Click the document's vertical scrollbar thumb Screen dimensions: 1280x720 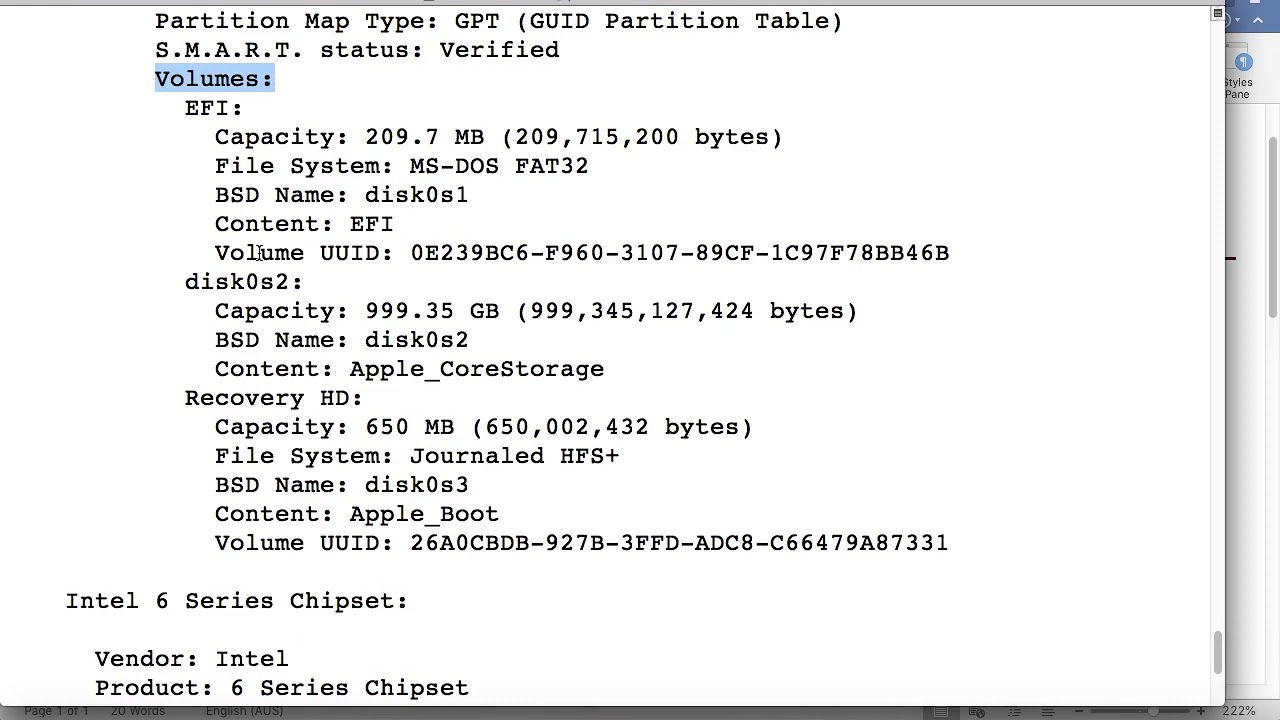point(1217,652)
